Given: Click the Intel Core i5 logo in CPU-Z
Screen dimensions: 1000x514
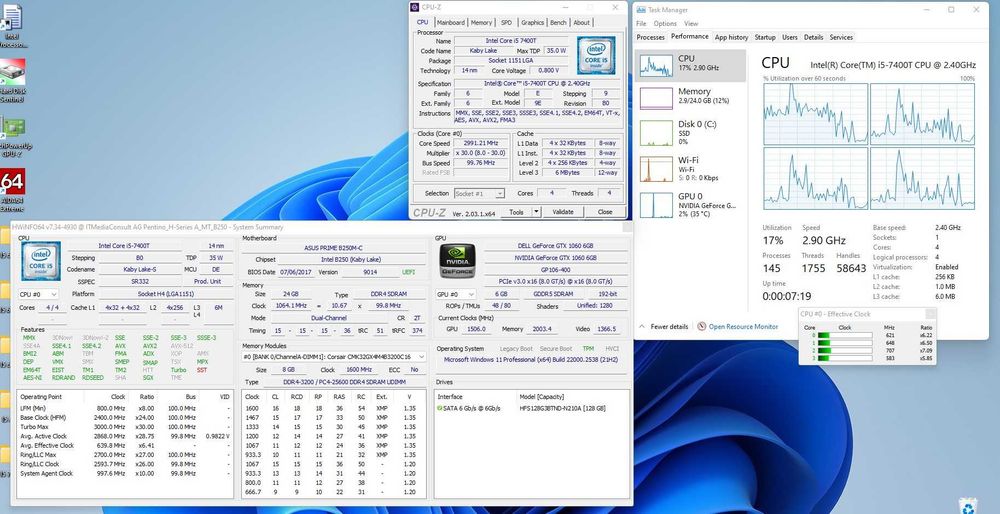Looking at the screenshot, I should tap(596, 55).
